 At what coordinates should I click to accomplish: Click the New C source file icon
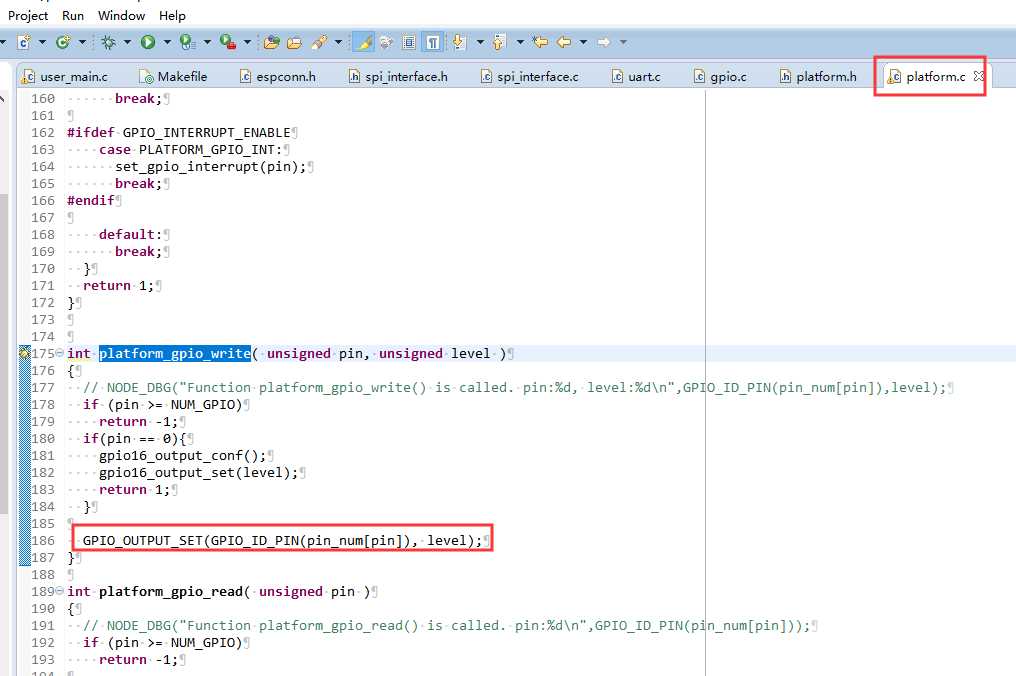24,42
